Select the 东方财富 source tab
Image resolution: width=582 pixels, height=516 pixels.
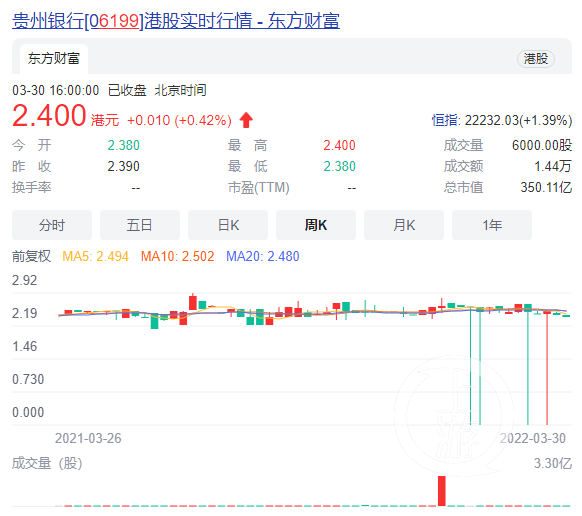tap(54, 59)
